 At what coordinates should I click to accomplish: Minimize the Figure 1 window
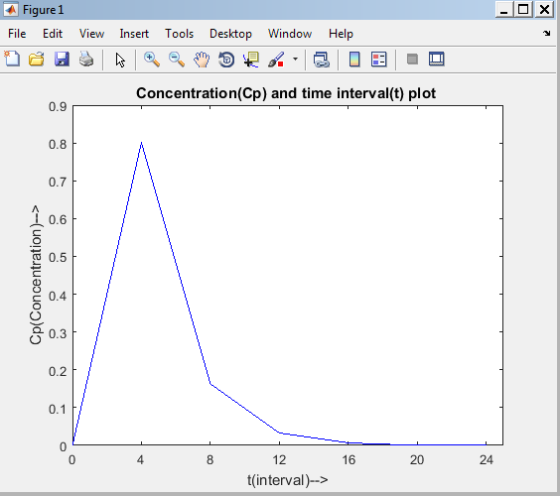click(504, 9)
